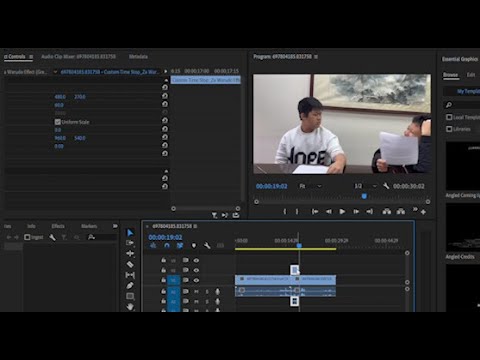The height and width of the screenshot is (360, 480).
Task: Click the Effect Controls filter properties icon
Action: click(x=214, y=216)
